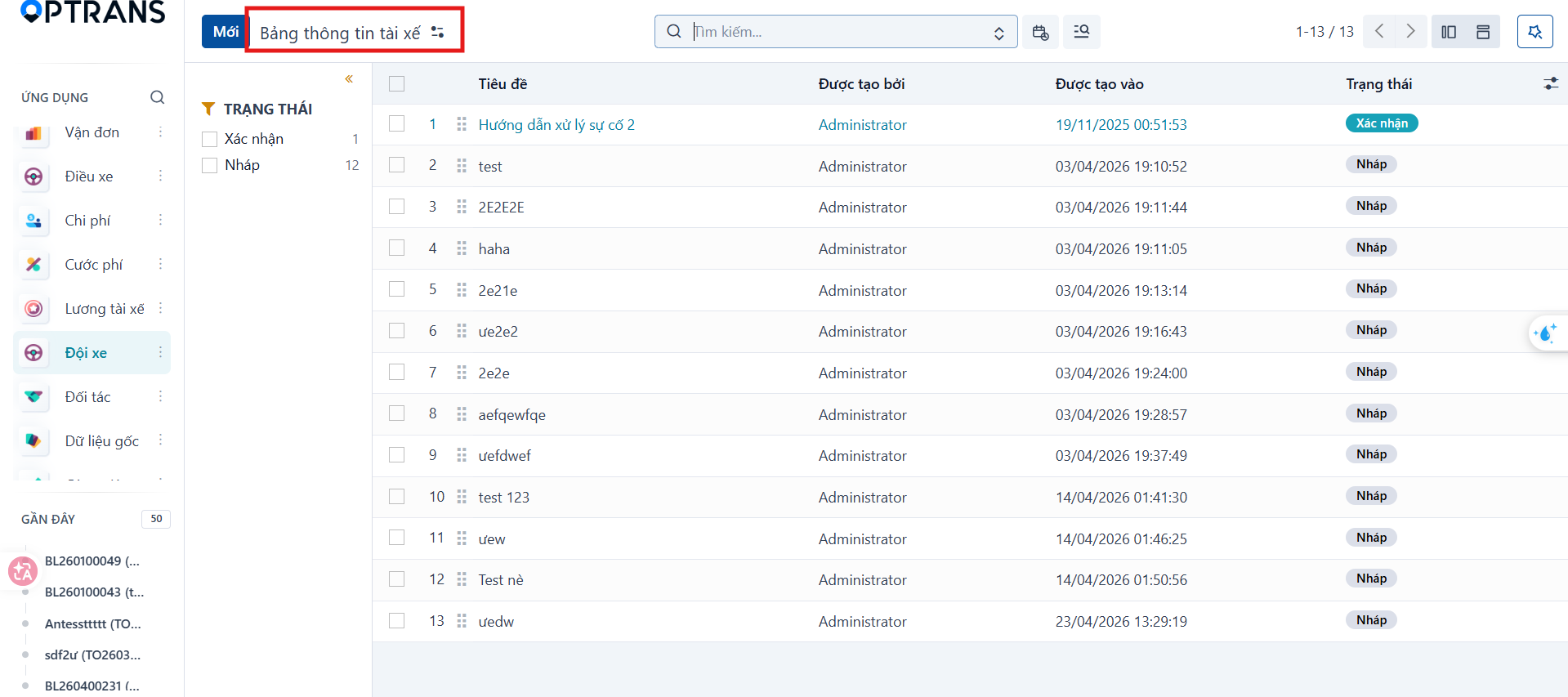Switch to split panel view icon
The height and width of the screenshot is (697, 1568).
(x=1449, y=32)
